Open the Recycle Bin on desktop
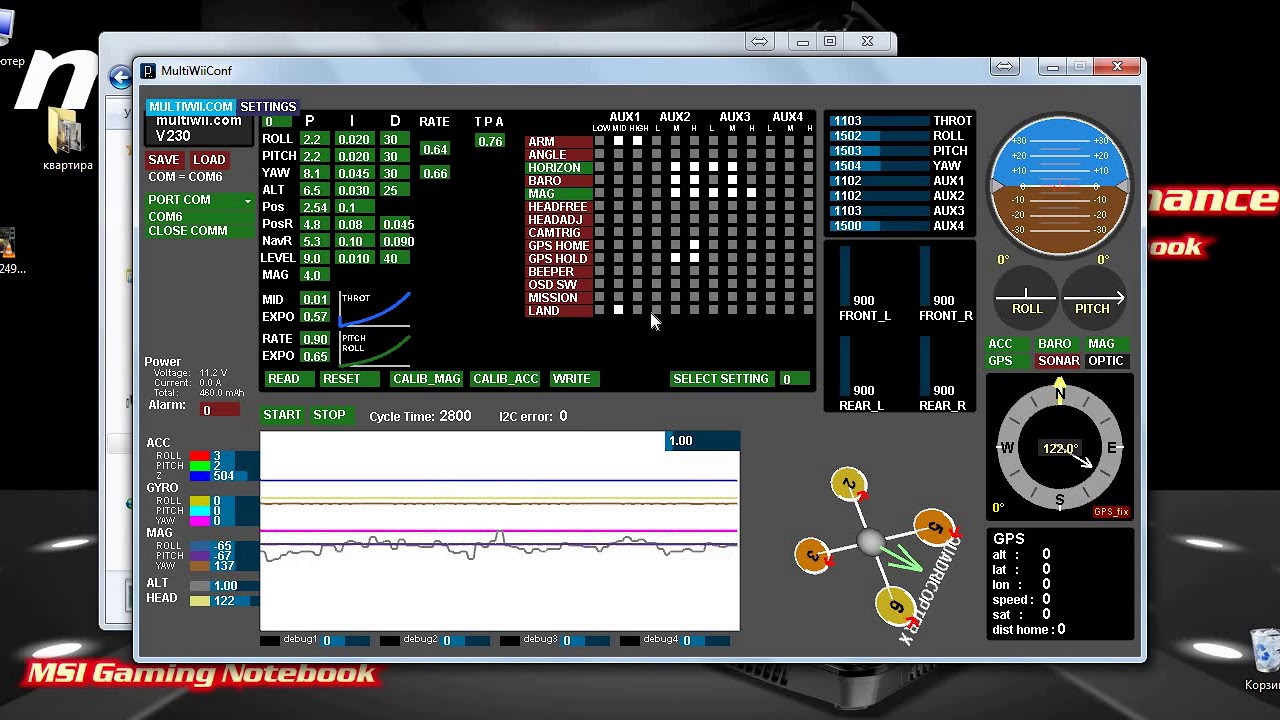1280x720 pixels. (1264, 660)
